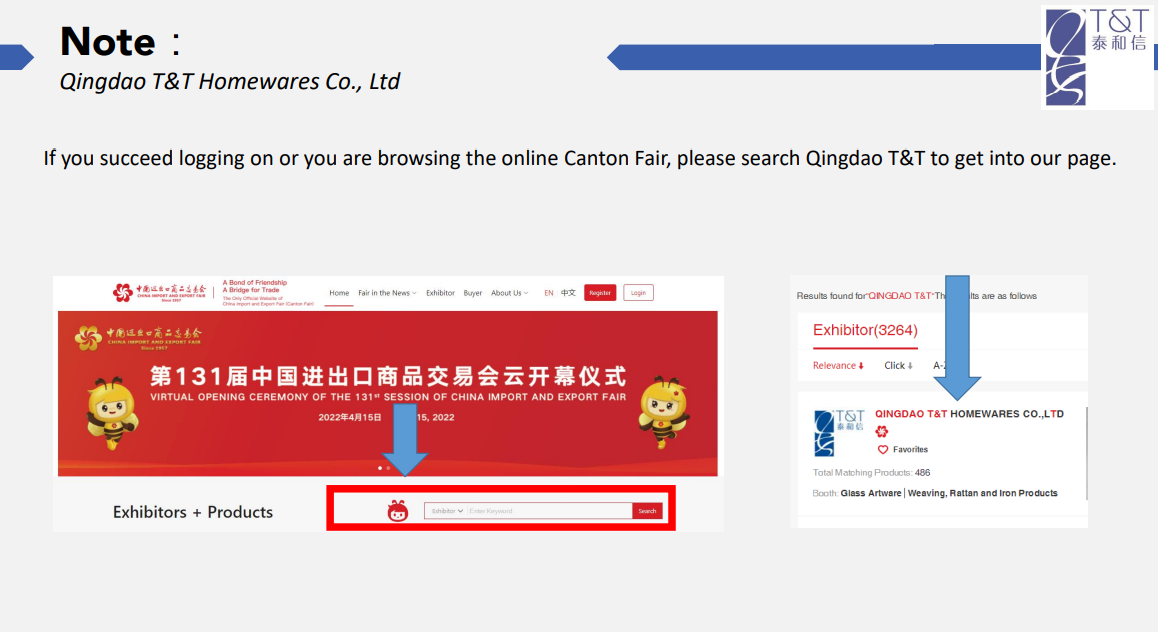Click the T&T company logo thumbnail in results

(839, 433)
